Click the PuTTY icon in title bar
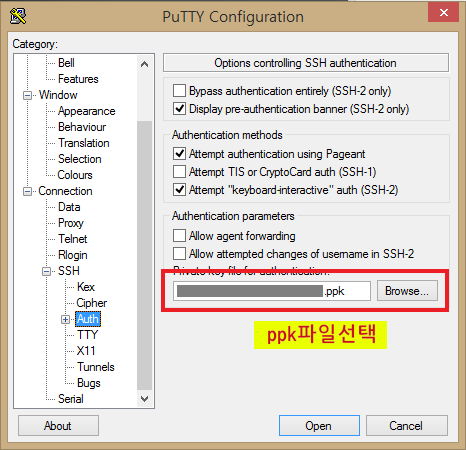 (x=18, y=16)
